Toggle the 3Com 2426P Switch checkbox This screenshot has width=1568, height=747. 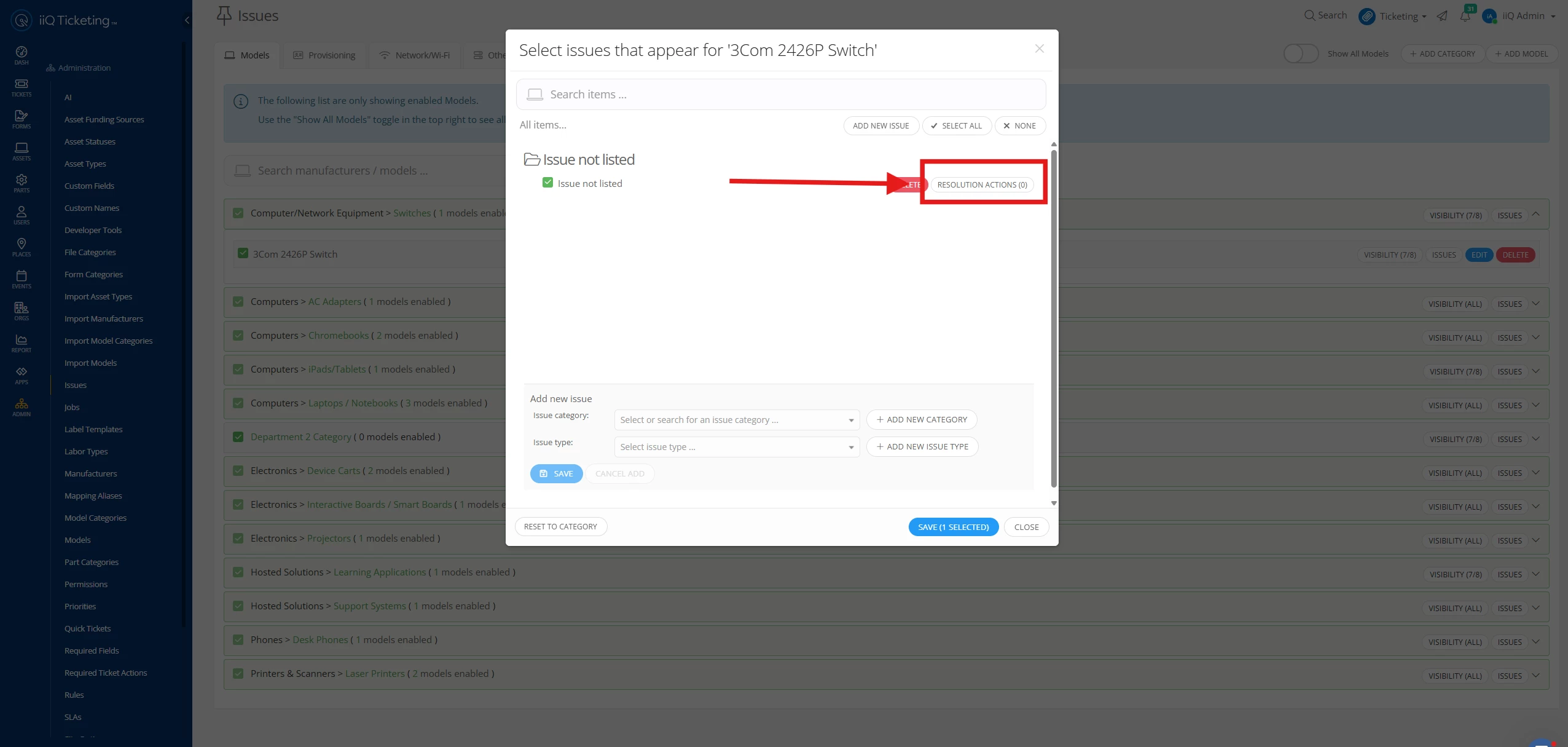point(243,253)
